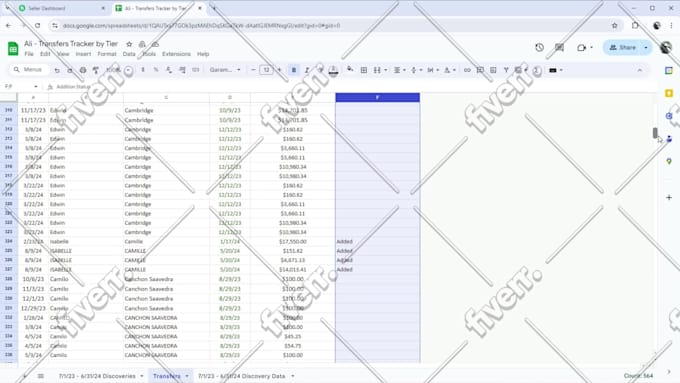Screen dimensions: 680x383
Task: Toggle bold formatting
Action: click(x=294, y=70)
